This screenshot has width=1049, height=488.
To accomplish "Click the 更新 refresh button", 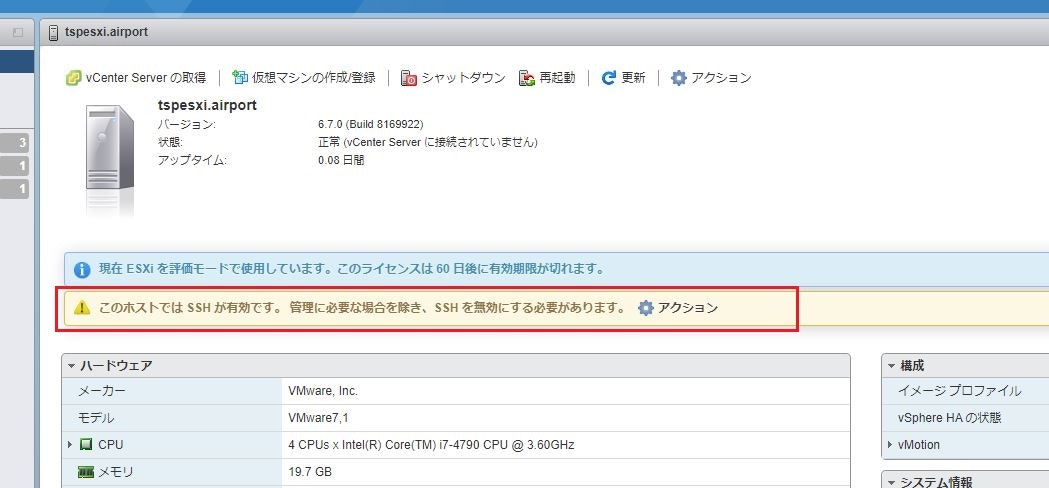I will coord(623,78).
